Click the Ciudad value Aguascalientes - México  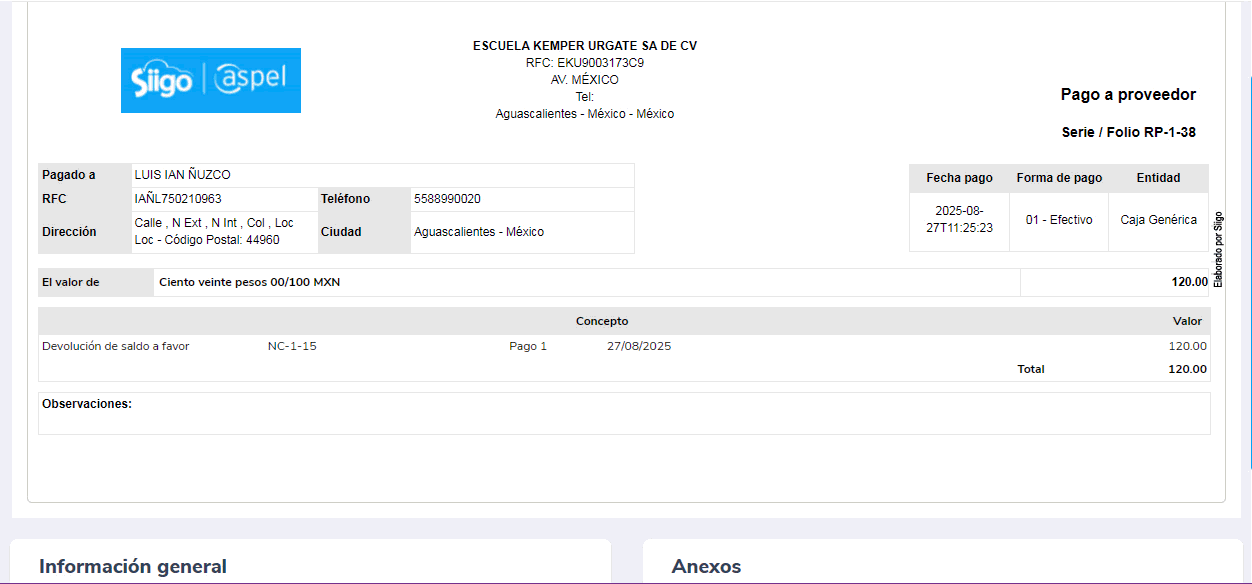click(479, 232)
